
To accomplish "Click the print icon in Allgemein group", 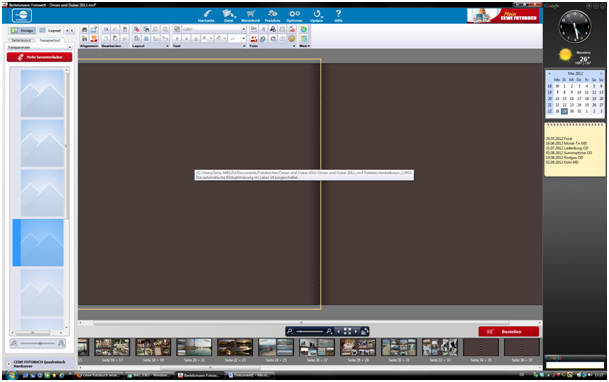I will pos(84,30).
